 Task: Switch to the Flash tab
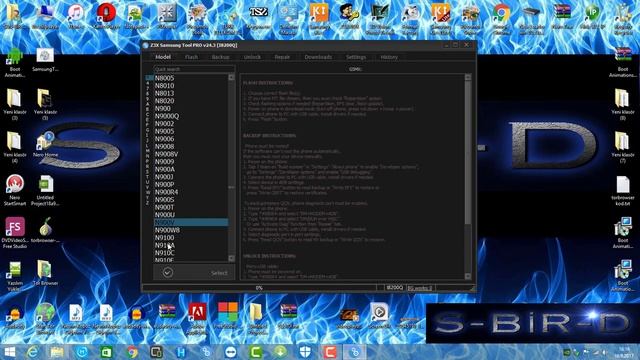click(x=191, y=57)
